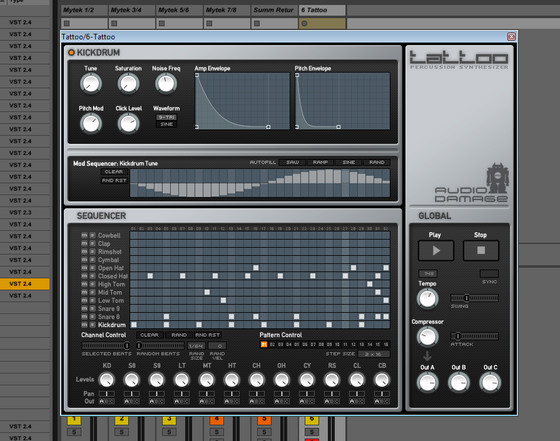This screenshot has height=441, width=560.
Task: Stop the sequencer with the Stop button
Action: 481,250
